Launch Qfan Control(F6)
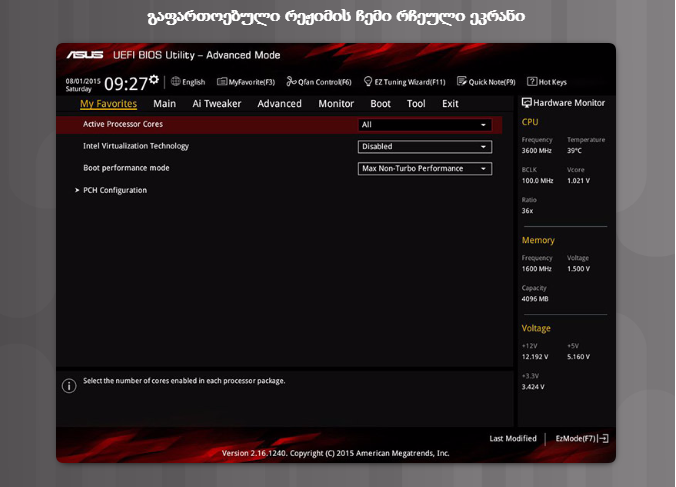The image size is (676, 487). coord(319,82)
